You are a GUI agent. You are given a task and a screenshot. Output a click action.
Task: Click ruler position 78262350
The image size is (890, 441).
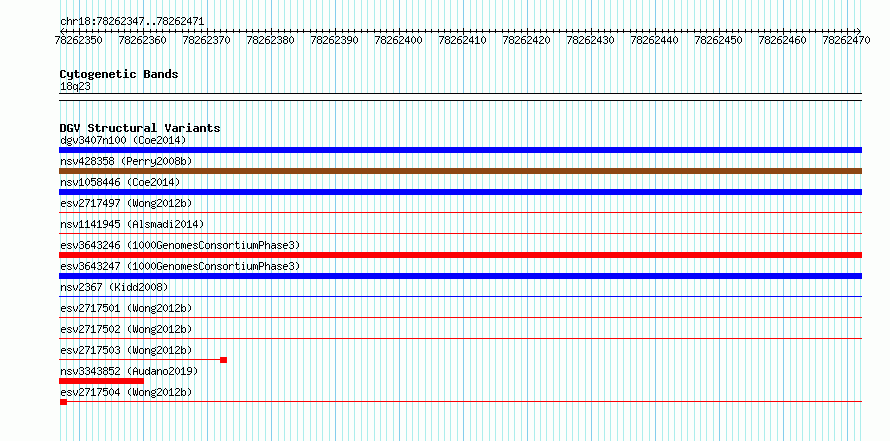click(78, 40)
